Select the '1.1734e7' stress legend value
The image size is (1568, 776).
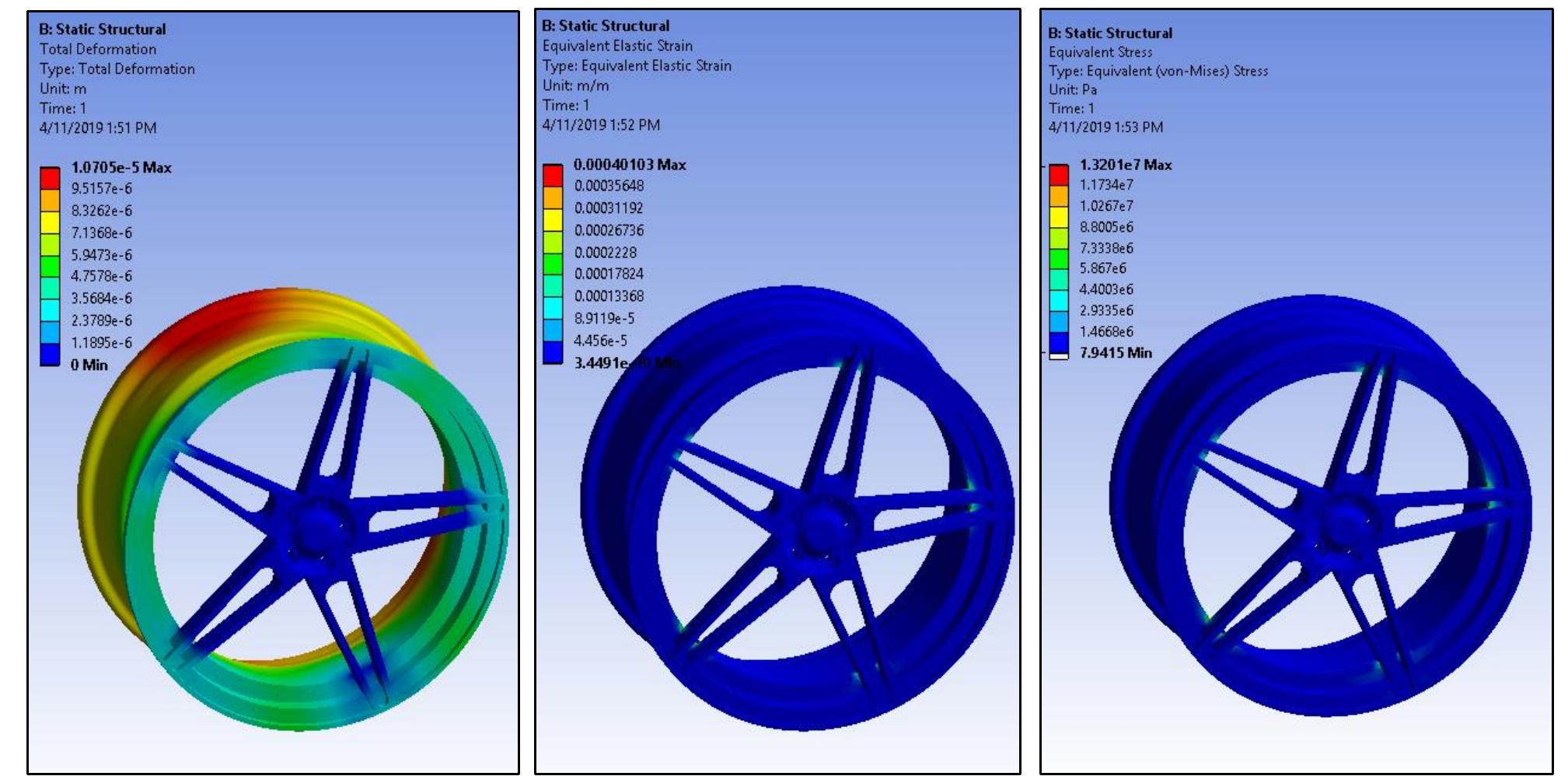[x=1106, y=184]
